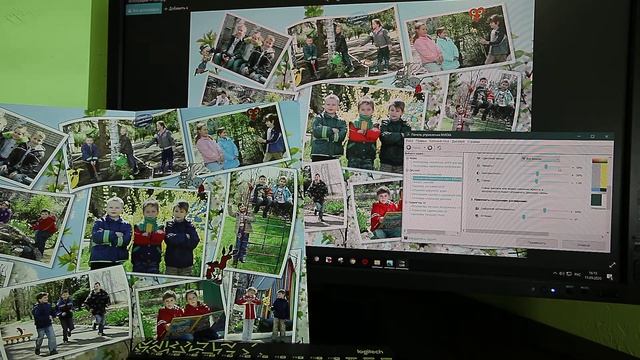640x360 pixels.
Task: Adjust the hue slider handle
Action: [524, 217]
